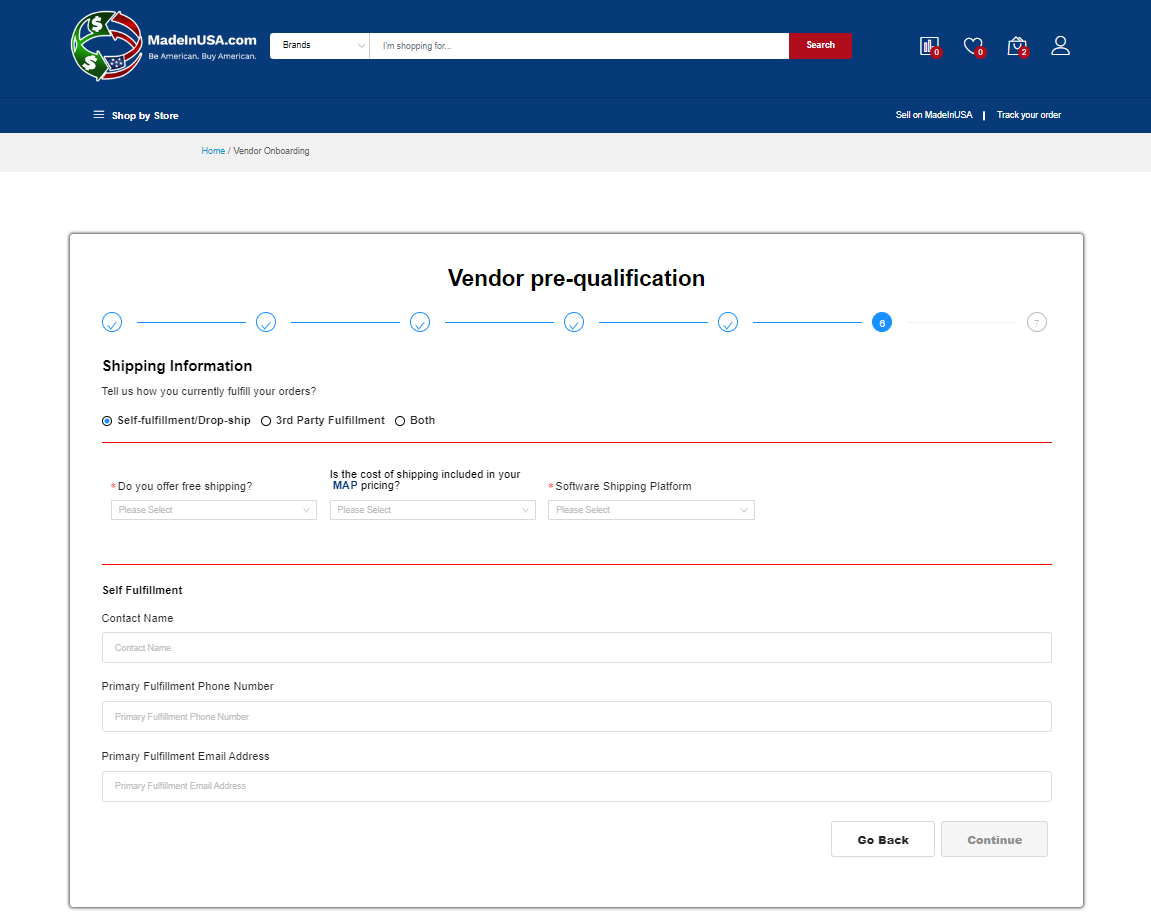Click the current step 6 indicator
This screenshot has height=920, width=1151.
(882, 322)
